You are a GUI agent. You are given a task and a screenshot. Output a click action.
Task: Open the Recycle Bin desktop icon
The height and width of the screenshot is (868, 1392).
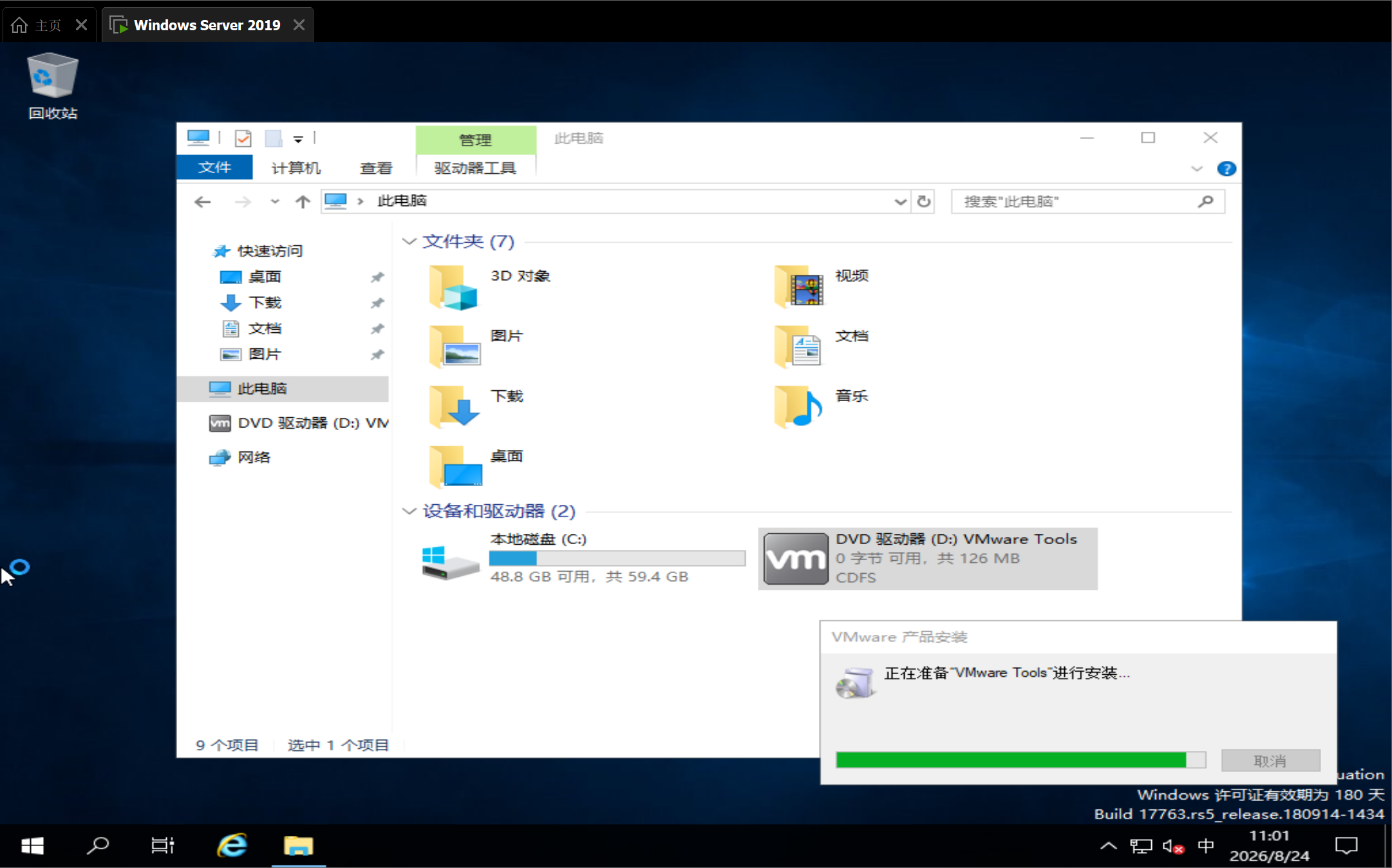(x=53, y=86)
